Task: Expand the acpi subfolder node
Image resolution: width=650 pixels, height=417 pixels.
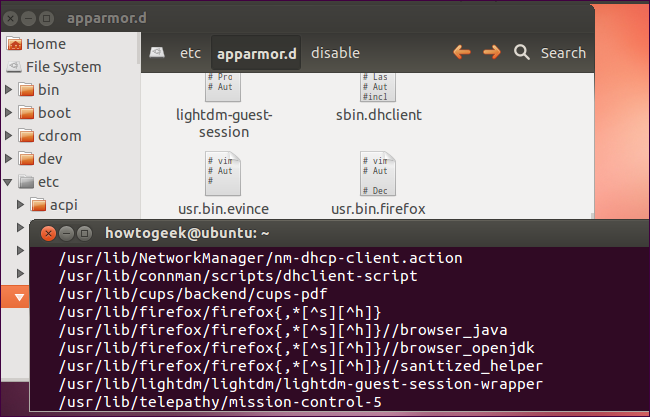Action: click(20, 205)
